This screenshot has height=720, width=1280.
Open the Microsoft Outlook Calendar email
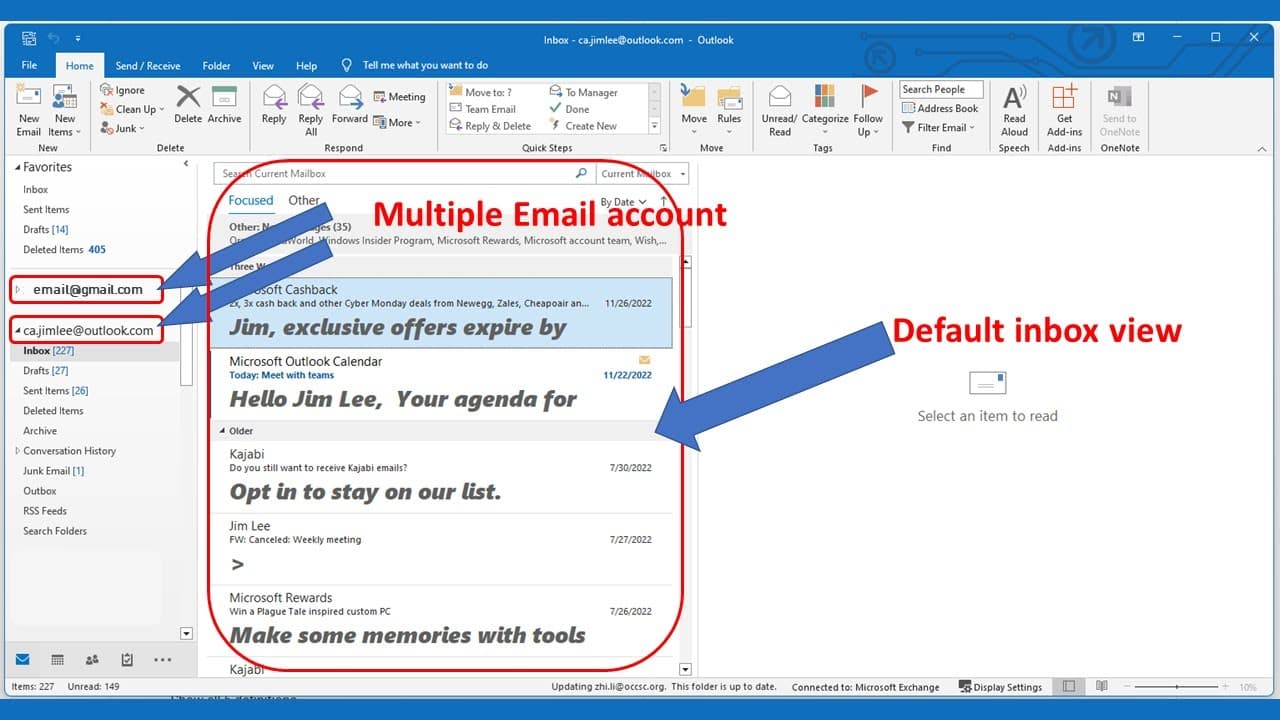pos(441,385)
